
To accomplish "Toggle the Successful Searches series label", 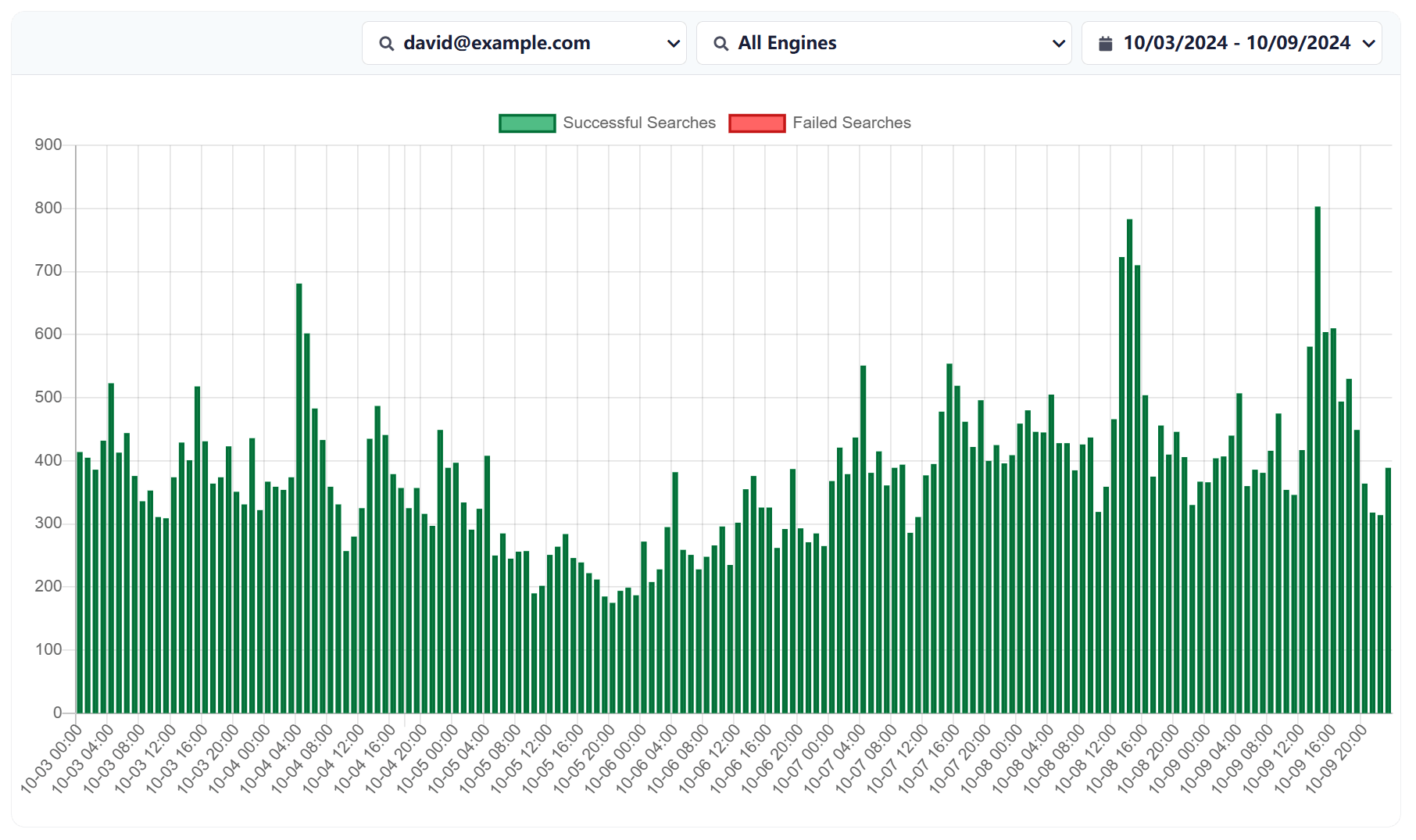I will click(x=638, y=123).
